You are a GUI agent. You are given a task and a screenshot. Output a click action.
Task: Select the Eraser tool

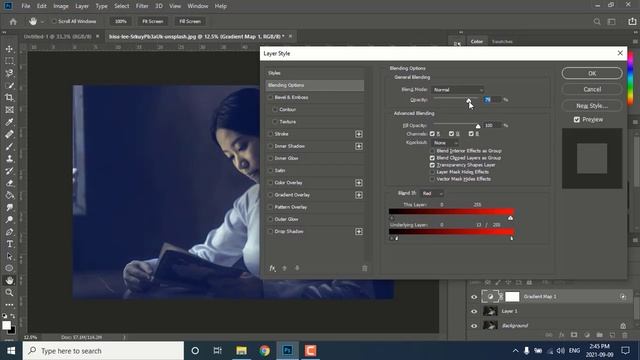click(9, 183)
